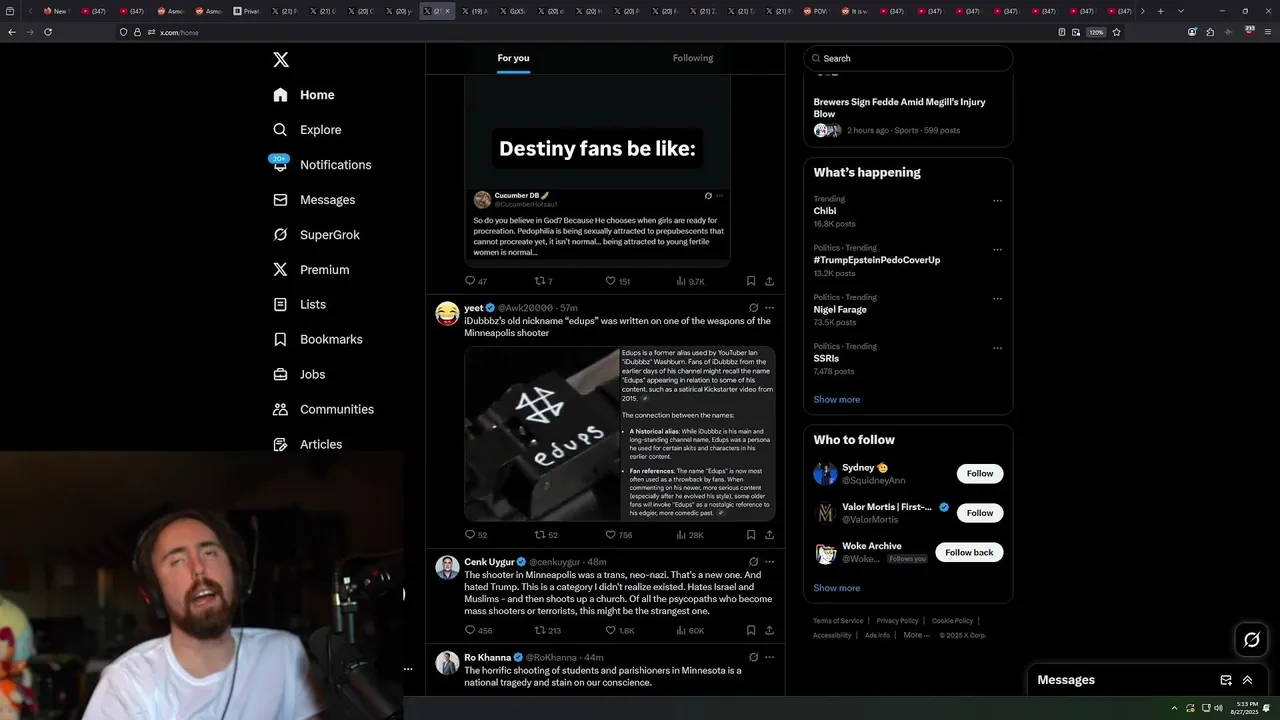Reply to the Destiny fans post
This screenshot has width=1280, height=720.
point(475,281)
